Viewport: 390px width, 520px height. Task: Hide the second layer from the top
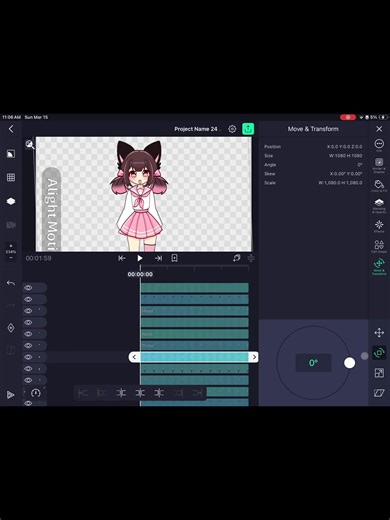[x=28, y=299]
